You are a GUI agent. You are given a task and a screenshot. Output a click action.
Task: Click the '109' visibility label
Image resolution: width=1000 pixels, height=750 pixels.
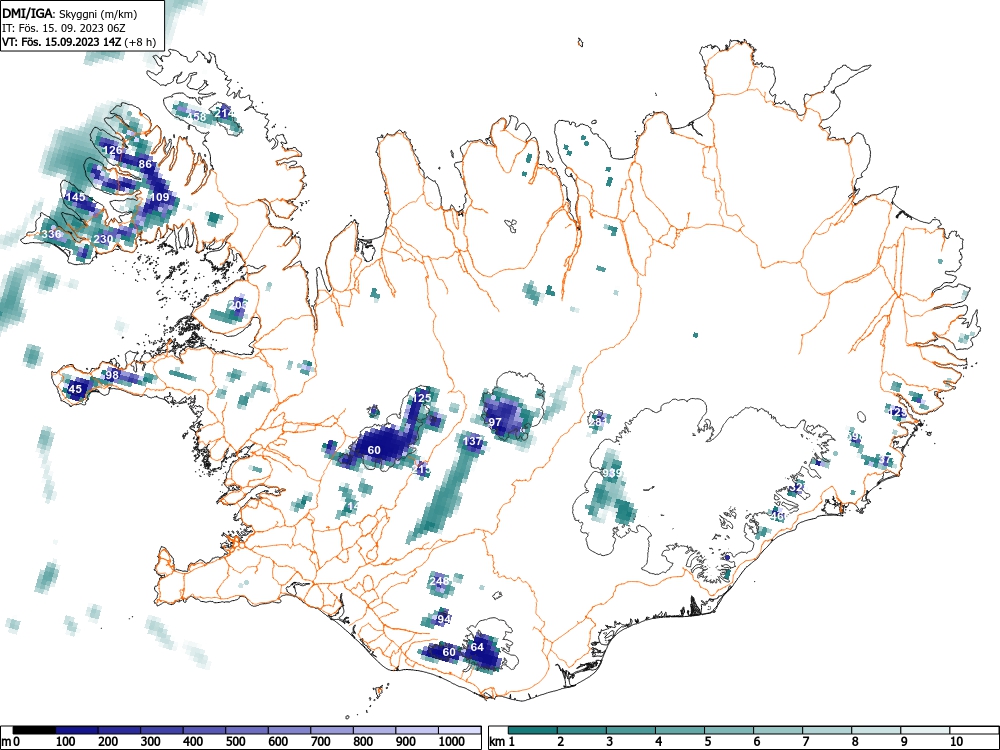point(159,197)
